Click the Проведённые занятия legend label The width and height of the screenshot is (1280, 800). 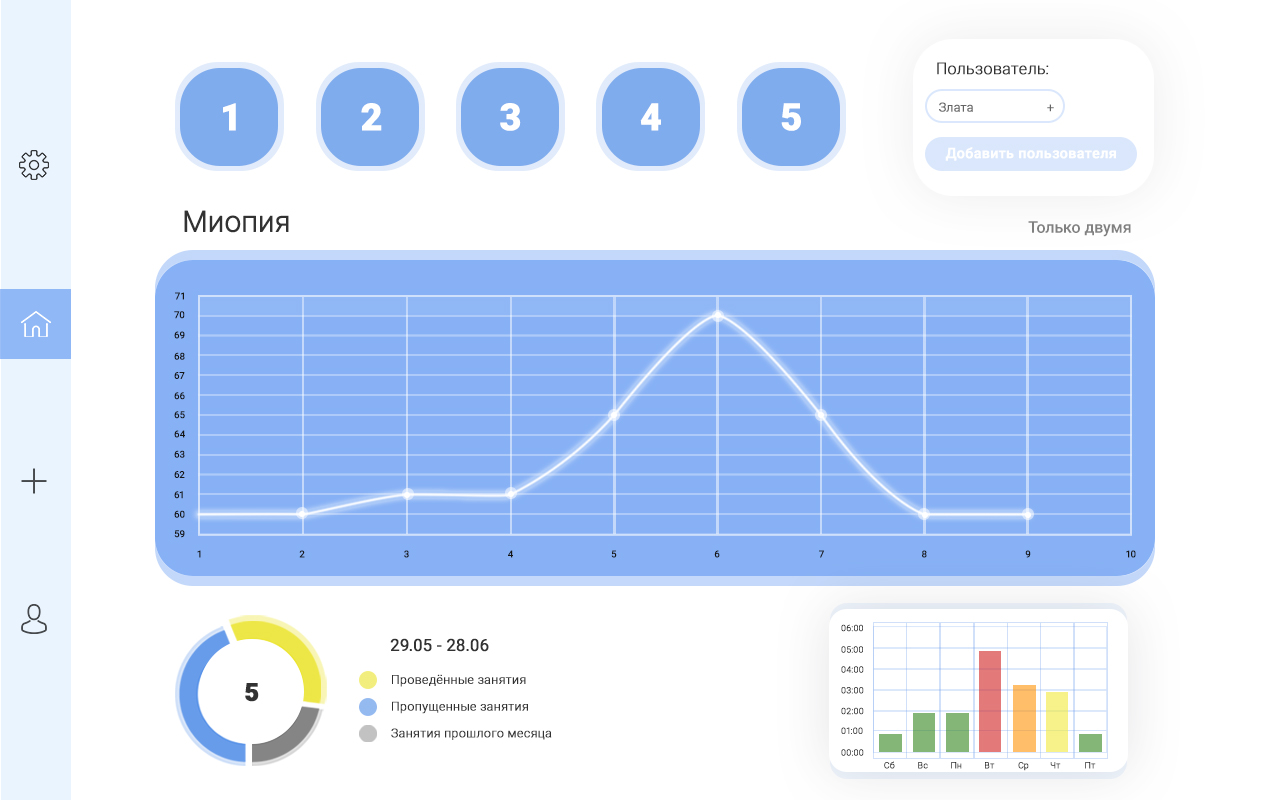(459, 680)
